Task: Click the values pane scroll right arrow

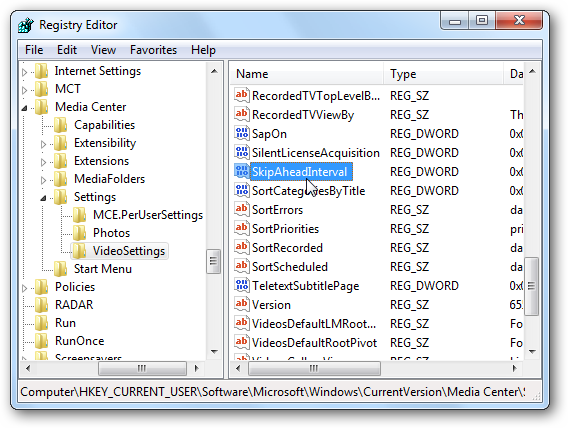Action: (x=514, y=369)
